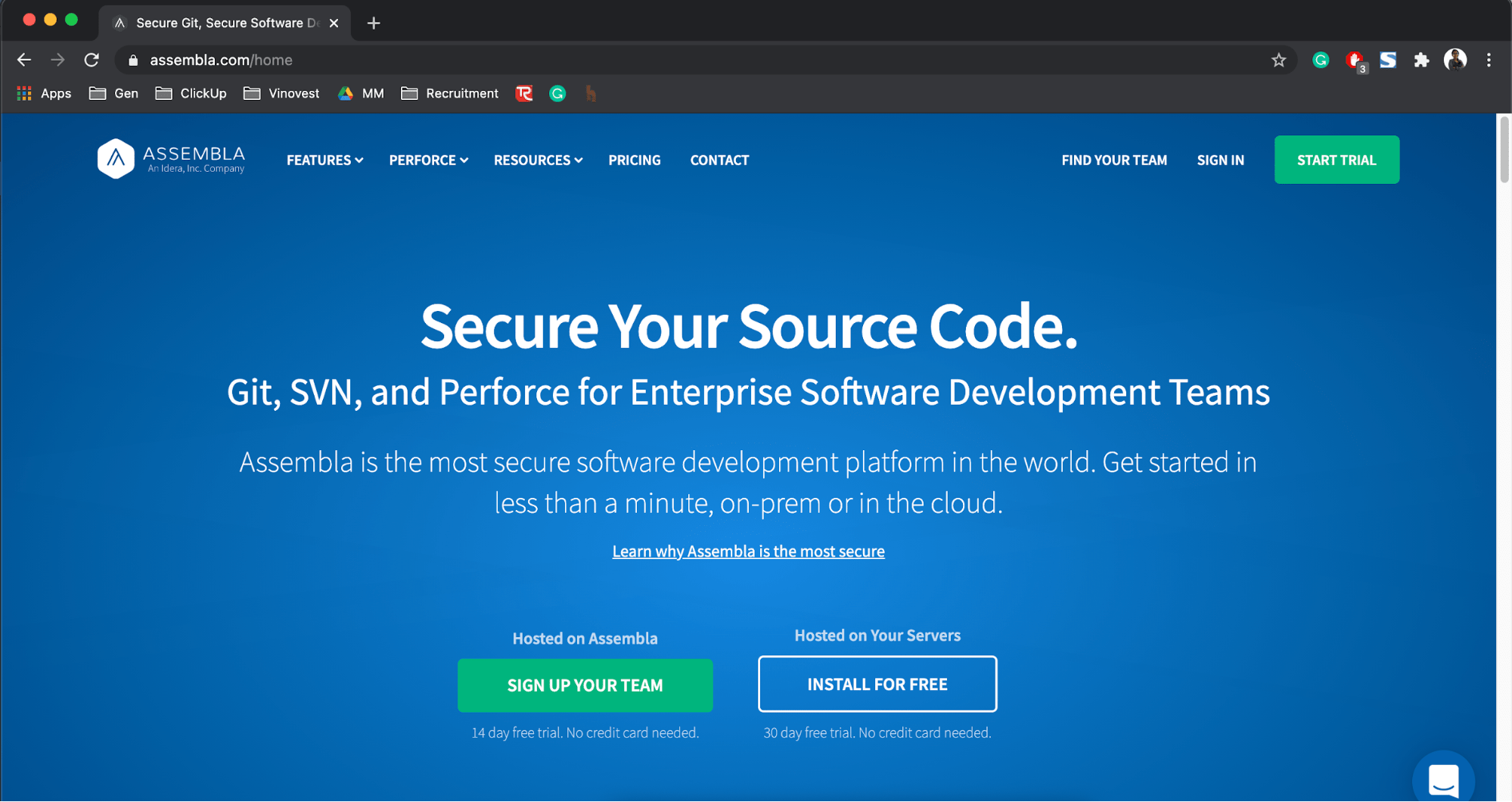Viewport: 1512px width, 802px height.
Task: Open the brown bookmark icon
Action: pos(591,93)
